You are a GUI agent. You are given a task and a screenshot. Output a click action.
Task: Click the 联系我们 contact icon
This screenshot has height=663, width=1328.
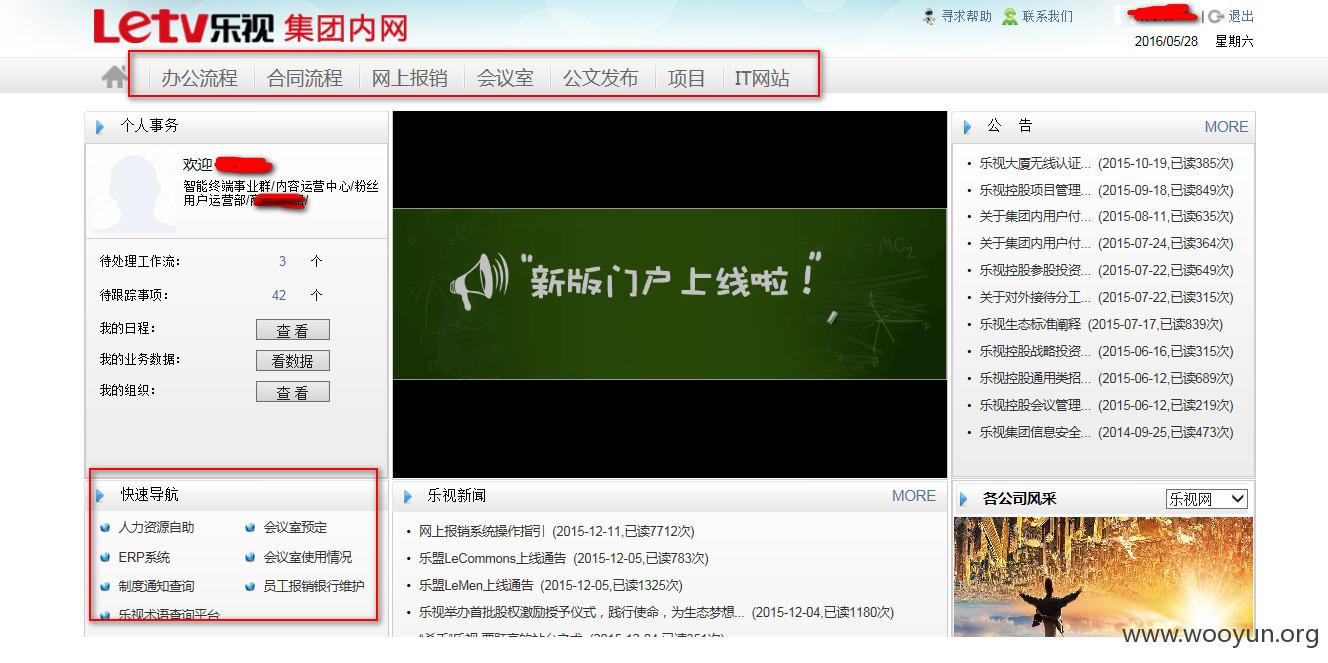(x=1010, y=16)
